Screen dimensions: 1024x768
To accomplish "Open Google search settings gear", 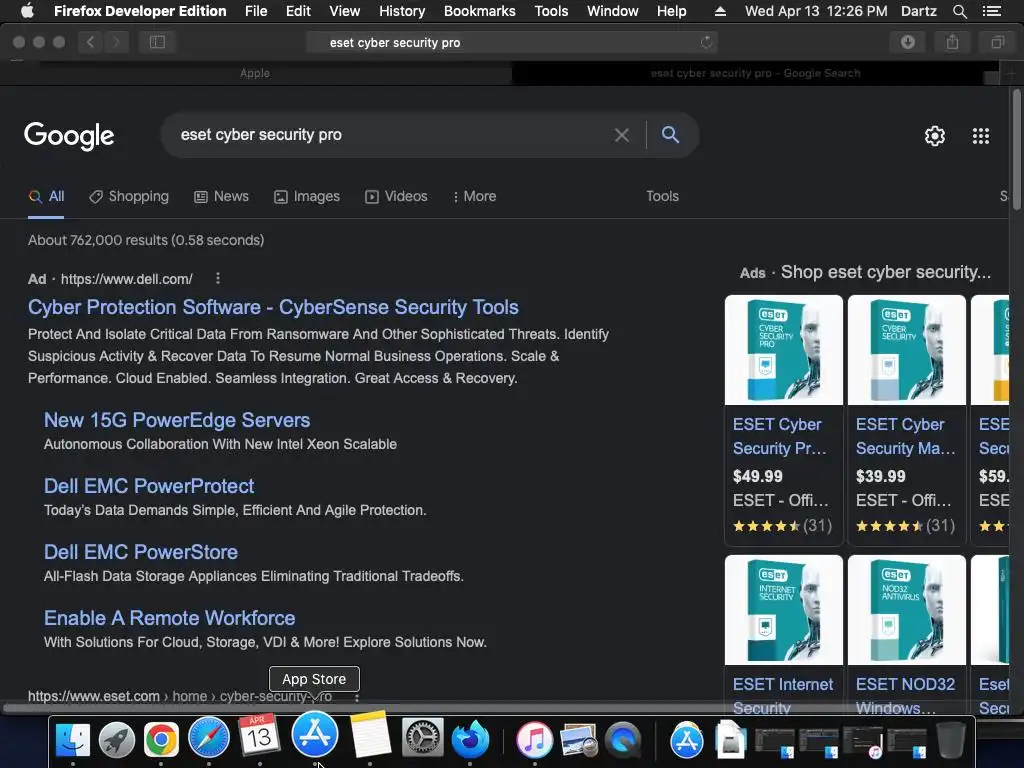I will pos(935,136).
